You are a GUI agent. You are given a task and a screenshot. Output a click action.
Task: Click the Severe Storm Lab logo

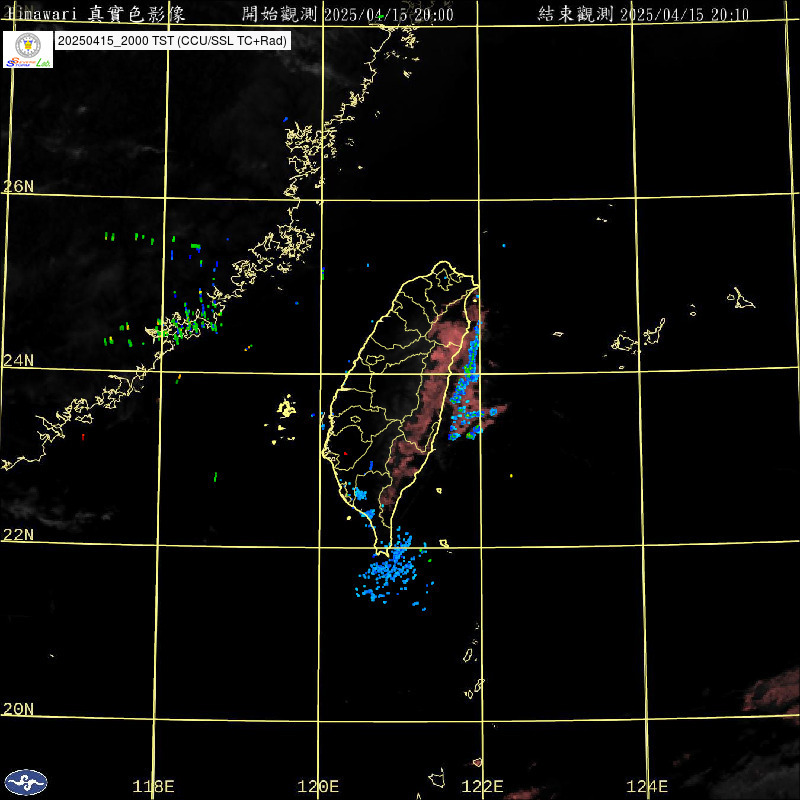28,50
